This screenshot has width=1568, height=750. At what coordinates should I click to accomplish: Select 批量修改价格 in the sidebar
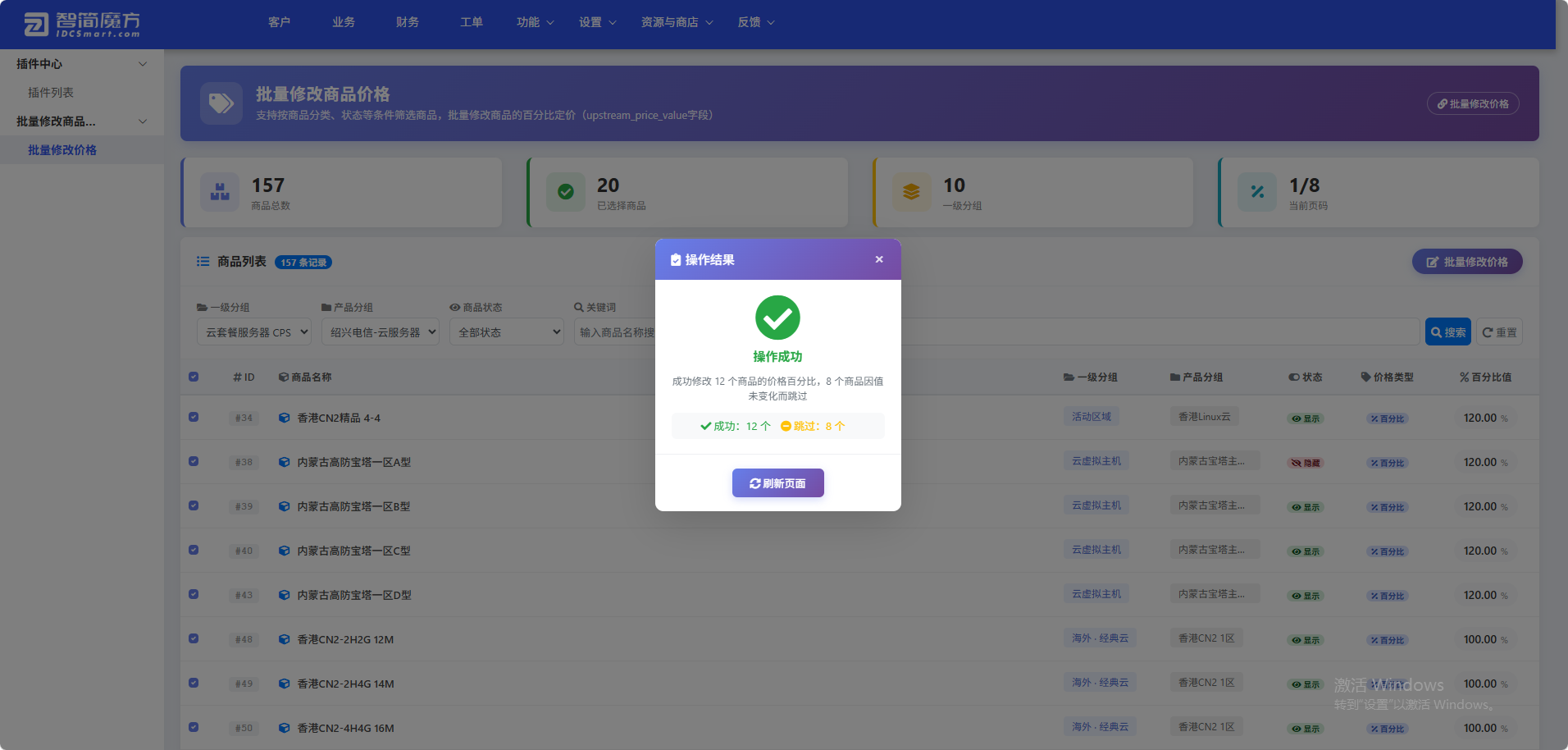pyautogui.click(x=62, y=150)
